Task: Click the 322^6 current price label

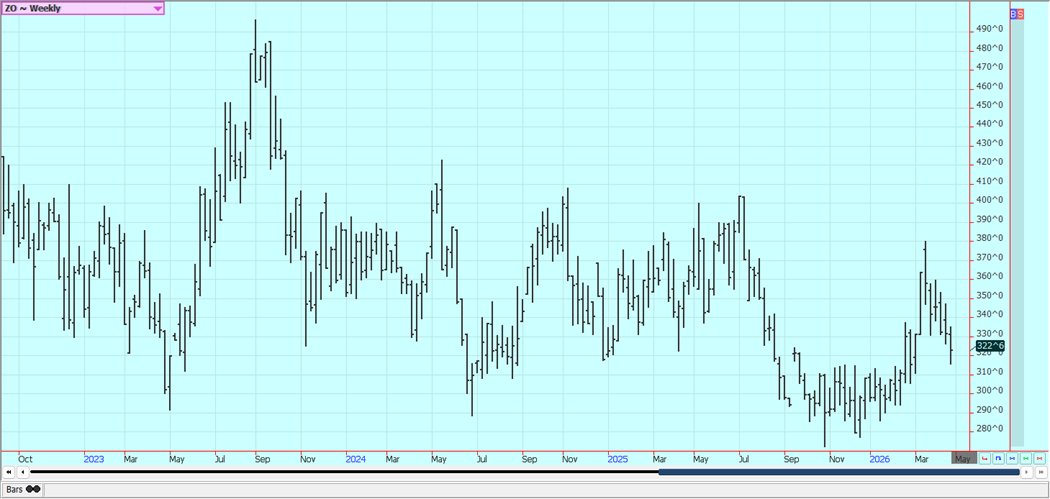Action: click(990, 346)
